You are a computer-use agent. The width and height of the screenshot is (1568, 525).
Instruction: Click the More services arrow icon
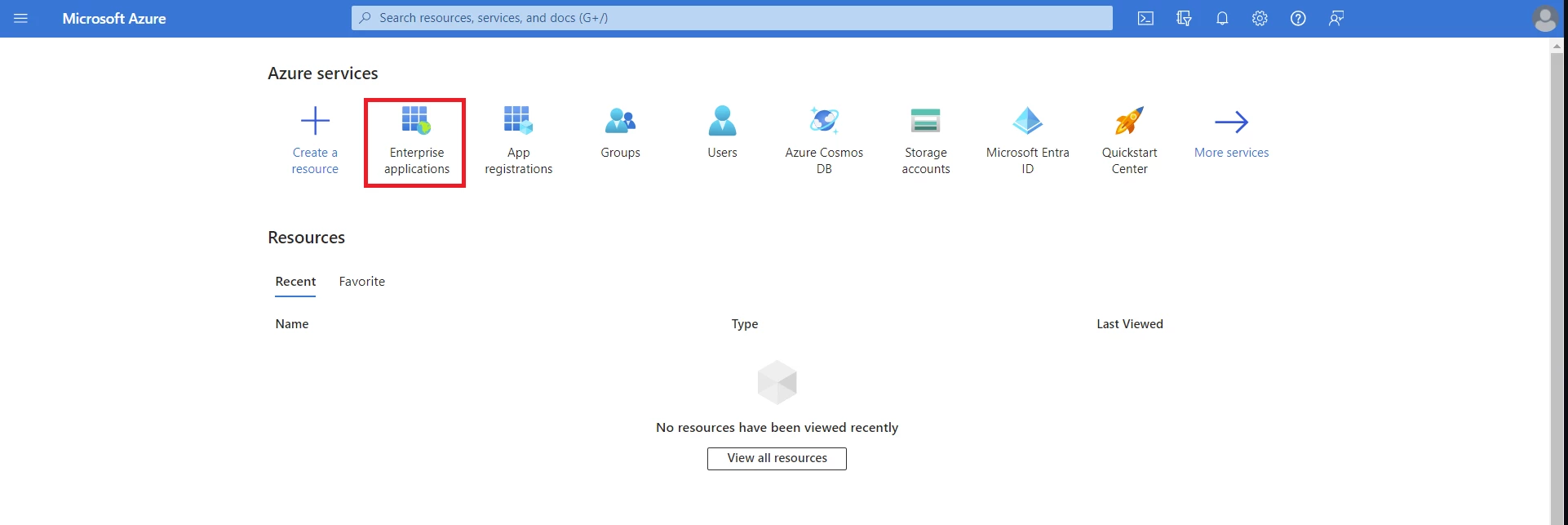(1231, 122)
